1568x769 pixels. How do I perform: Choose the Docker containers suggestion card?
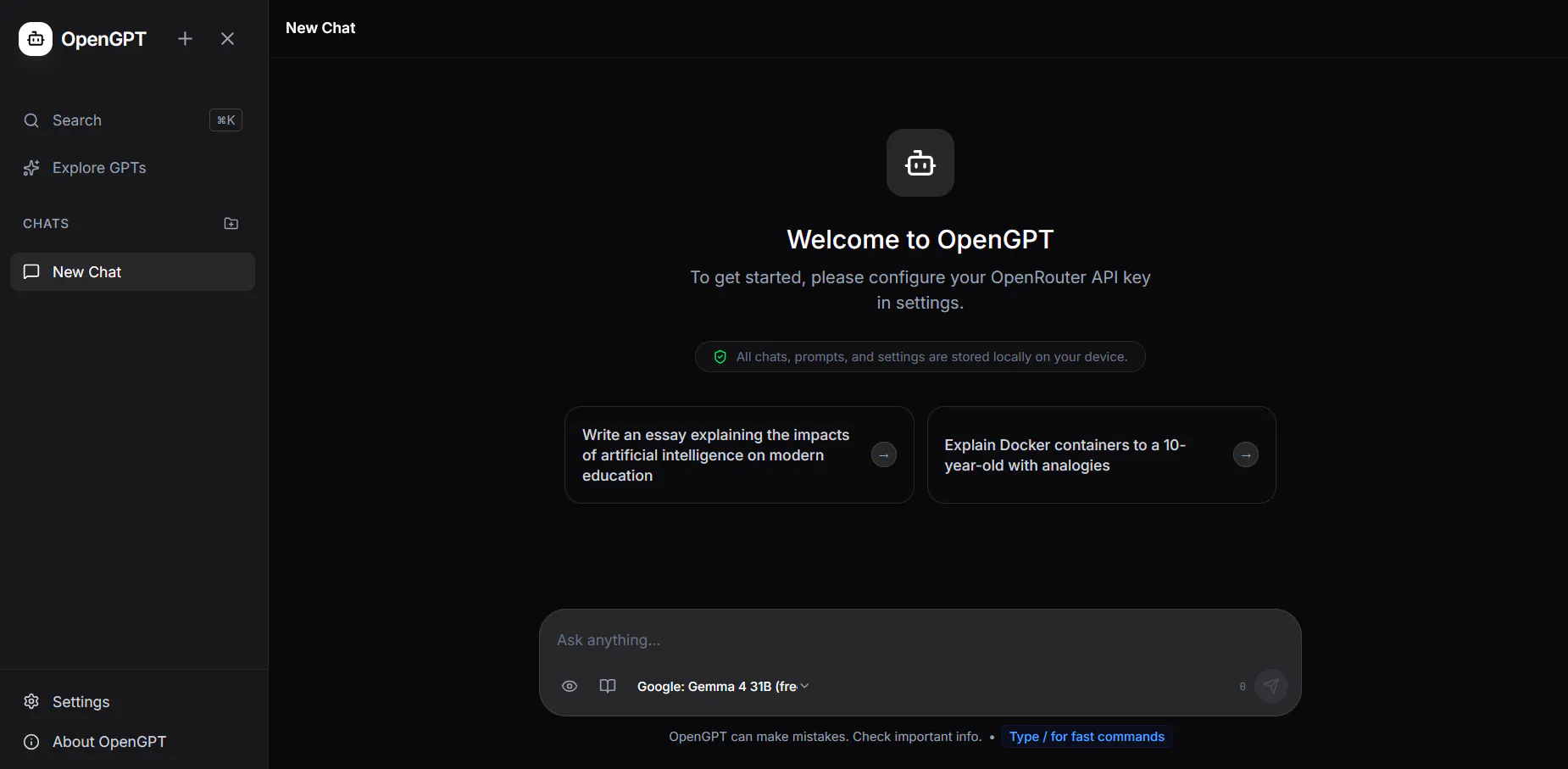point(1102,455)
